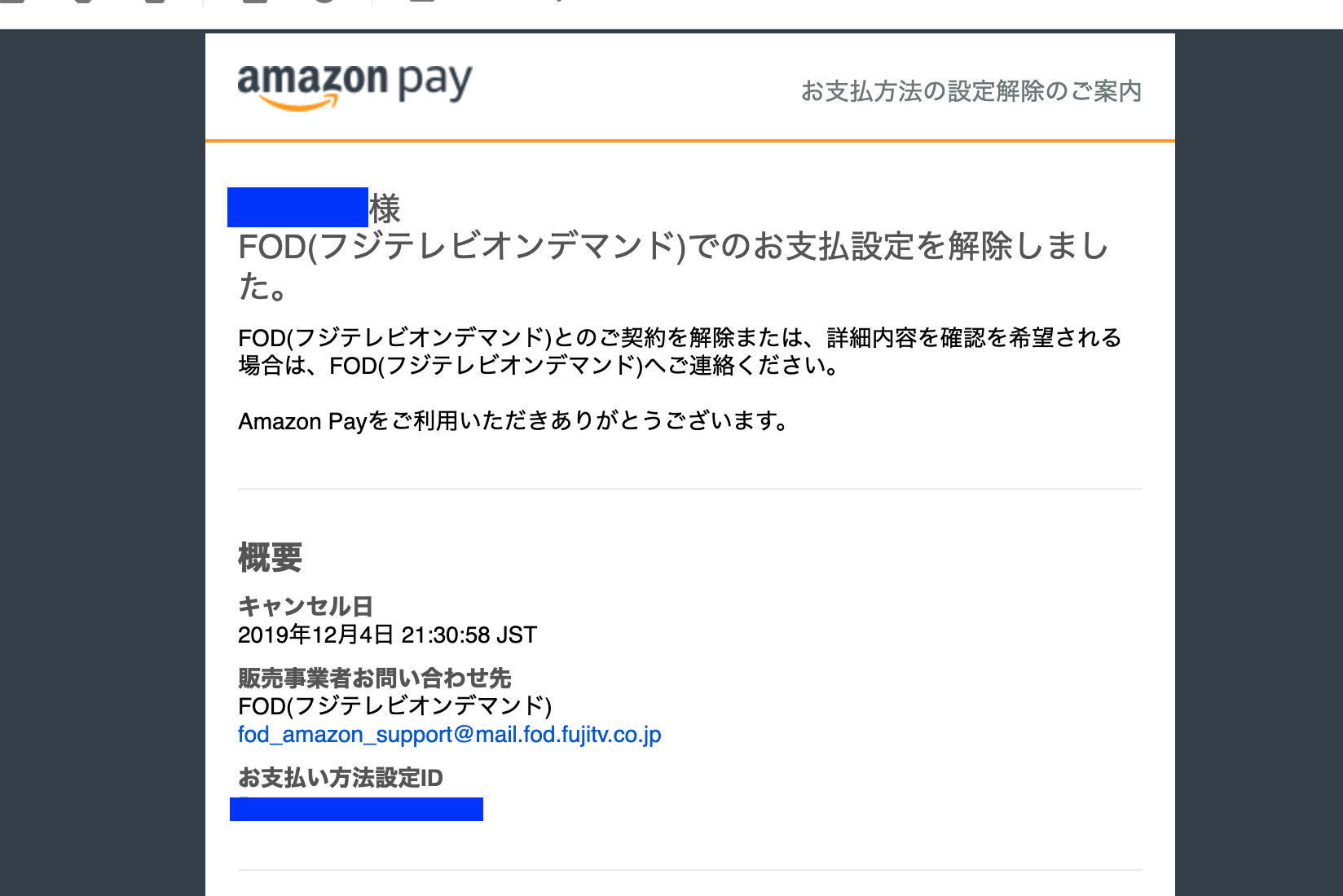Click the gray separator line above 概要
1343x896 pixels.
click(x=689, y=489)
